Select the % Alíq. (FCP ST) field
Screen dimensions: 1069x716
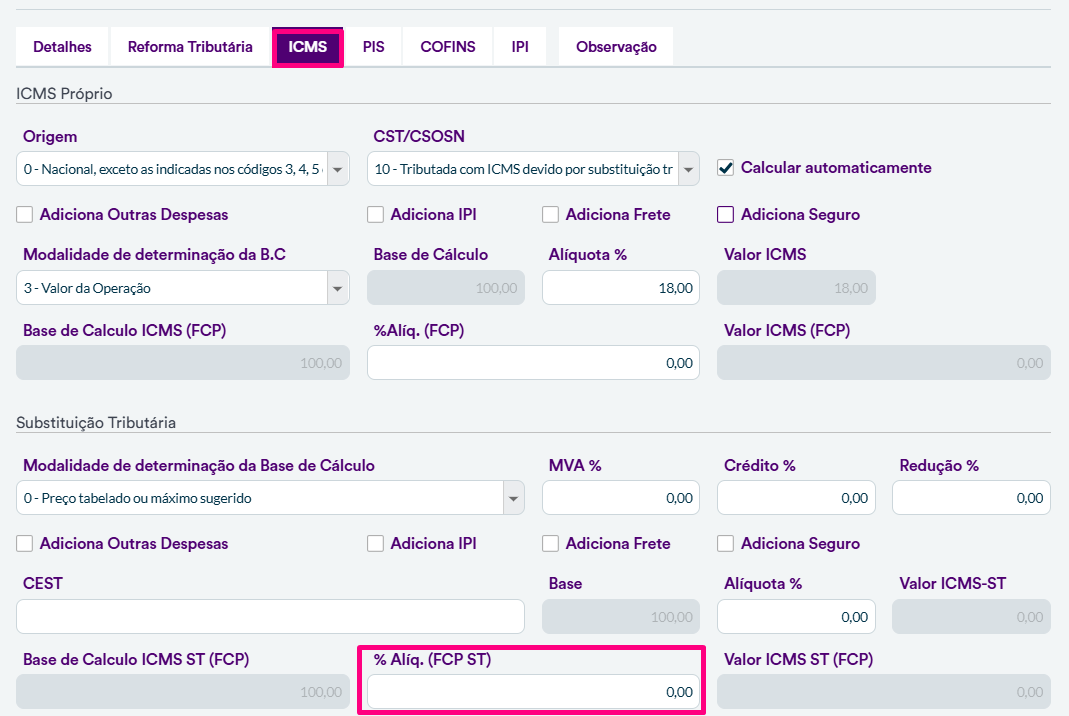click(532, 692)
